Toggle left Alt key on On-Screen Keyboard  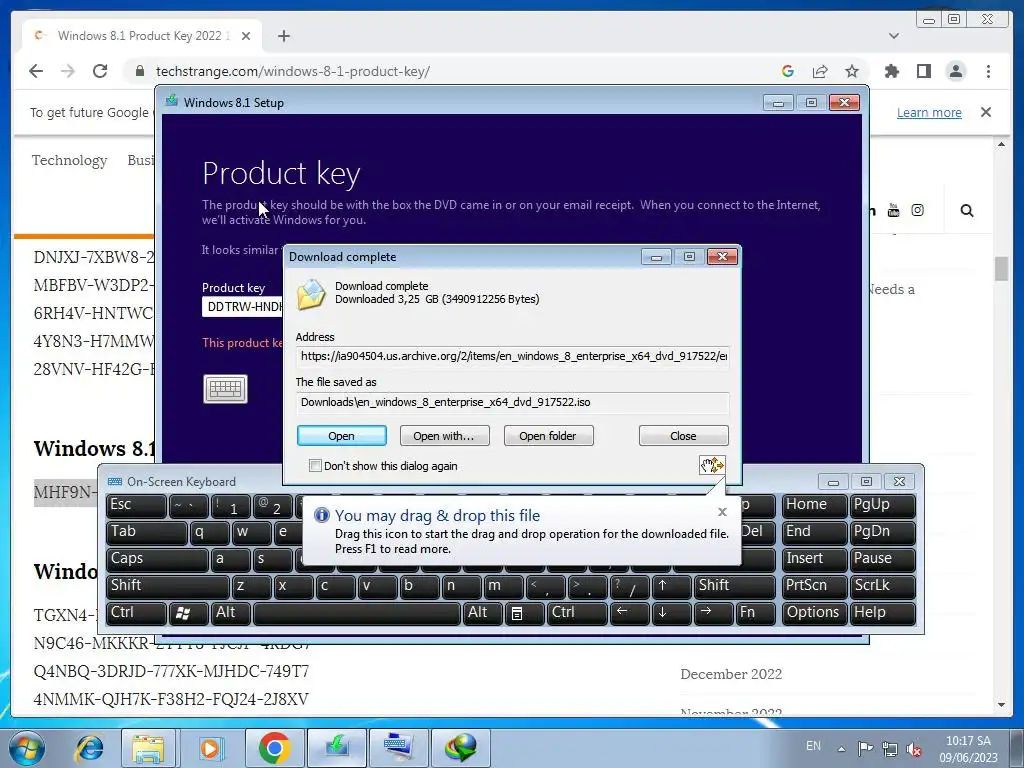point(231,613)
